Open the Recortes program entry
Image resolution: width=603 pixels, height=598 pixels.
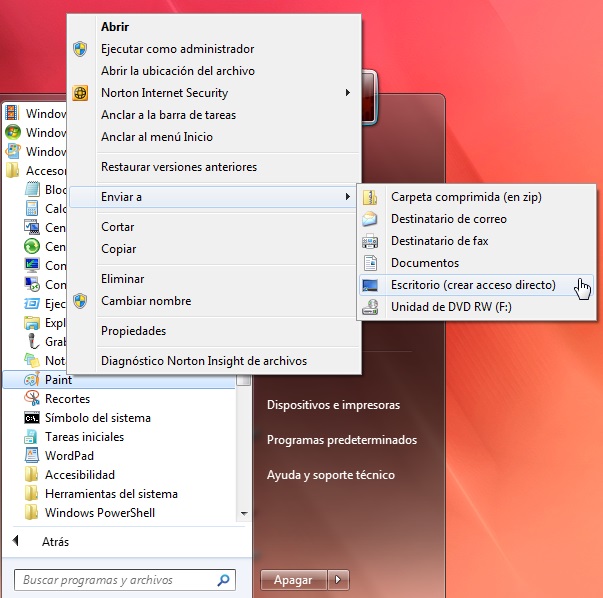click(119, 398)
